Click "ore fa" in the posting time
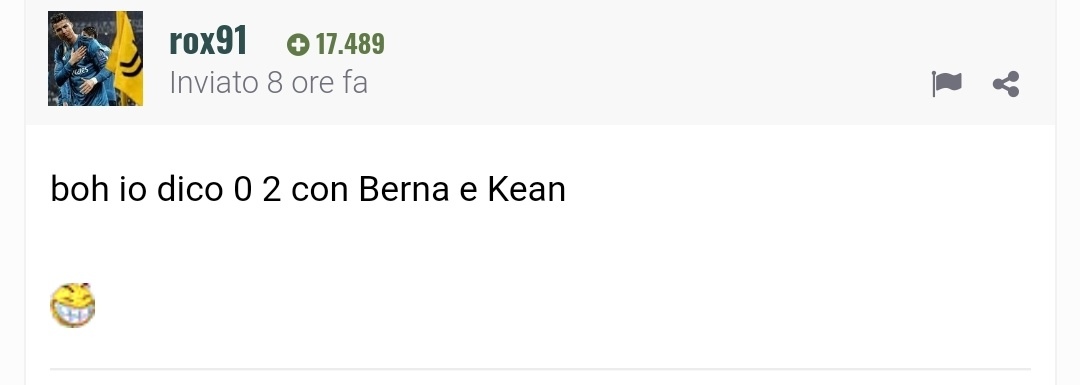This screenshot has height=385, width=1080. point(330,83)
